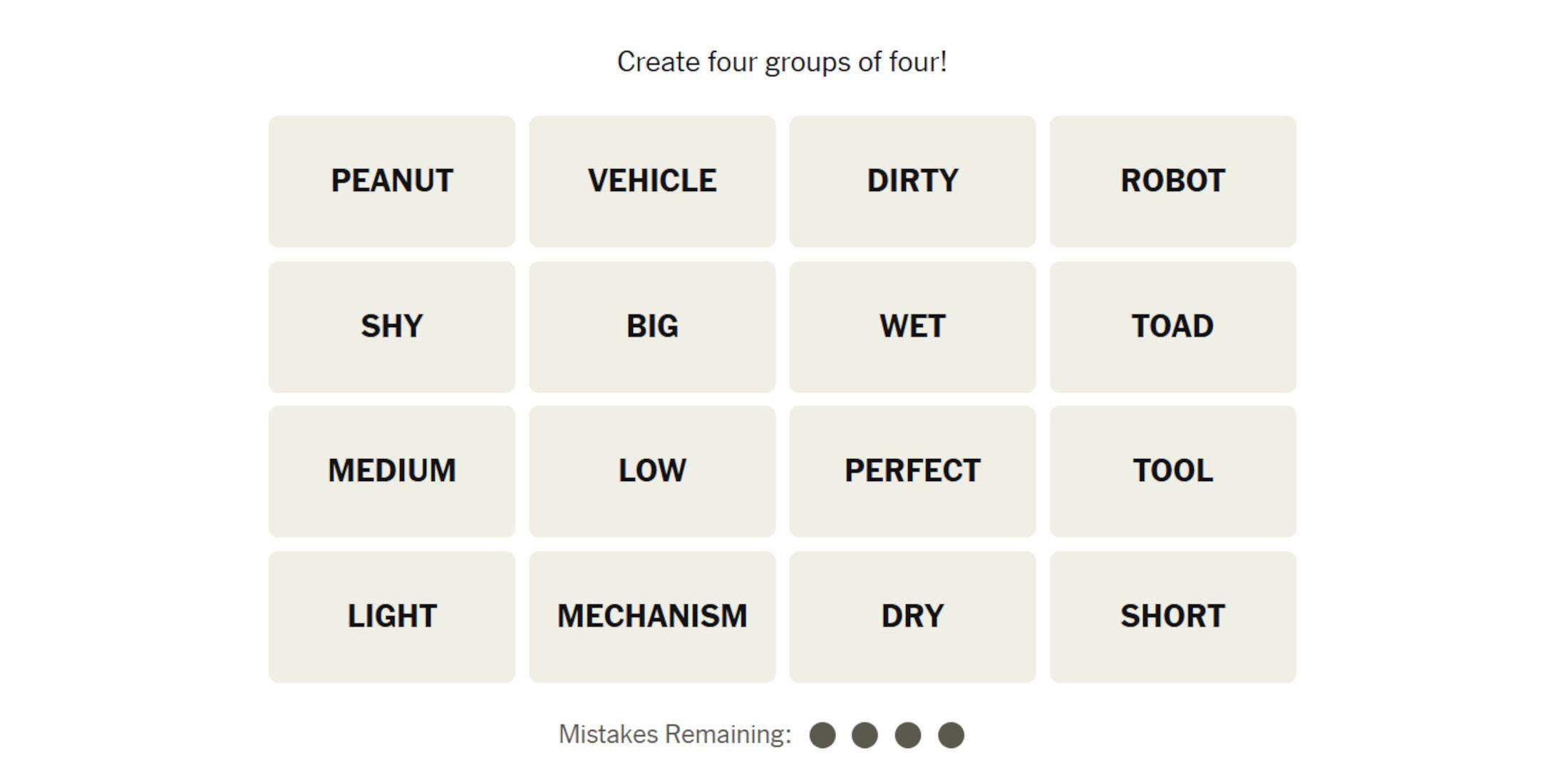Pick the LOW tile
This screenshot has height=784, width=1568.
(651, 471)
